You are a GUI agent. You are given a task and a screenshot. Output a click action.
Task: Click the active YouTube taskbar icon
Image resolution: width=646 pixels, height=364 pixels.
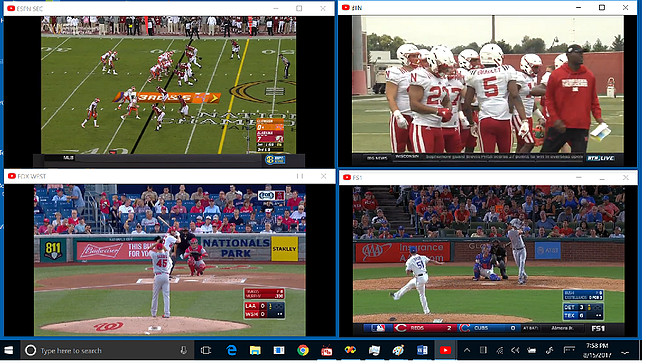[445, 350]
